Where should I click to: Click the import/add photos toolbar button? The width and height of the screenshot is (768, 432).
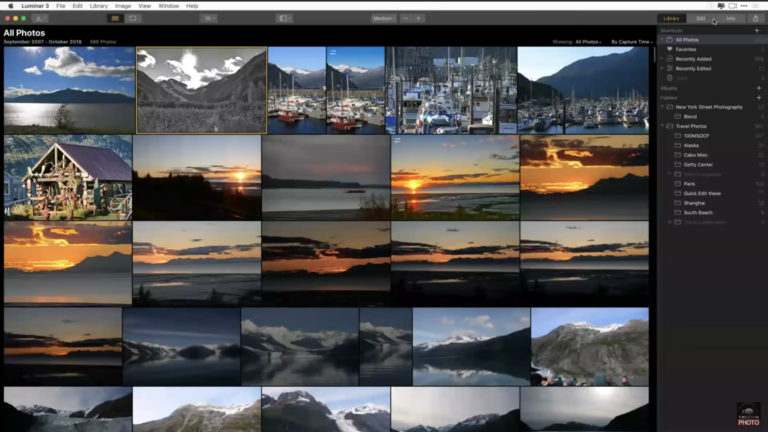(x=40, y=18)
